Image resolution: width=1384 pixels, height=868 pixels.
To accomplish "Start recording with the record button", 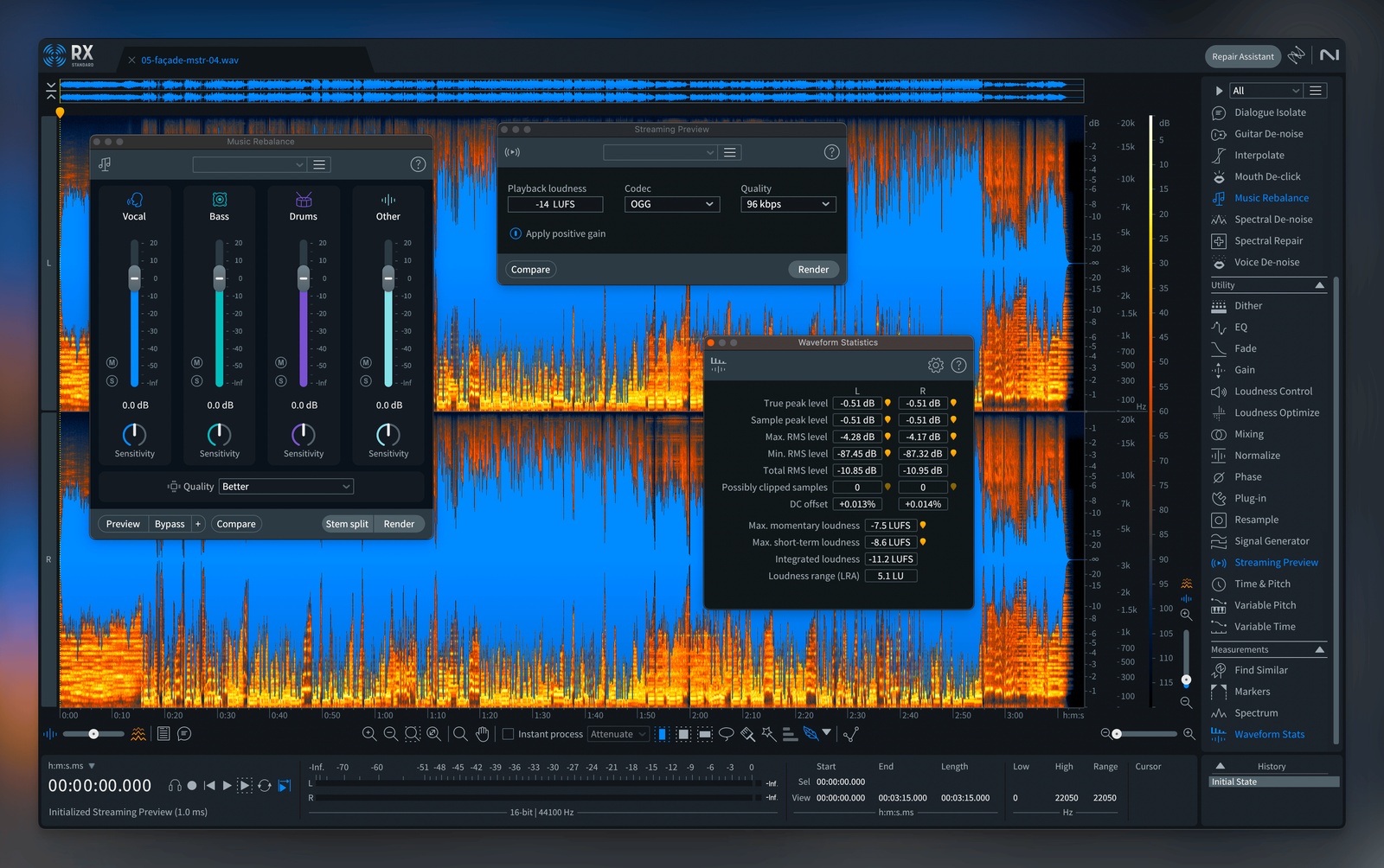I will coord(192,786).
